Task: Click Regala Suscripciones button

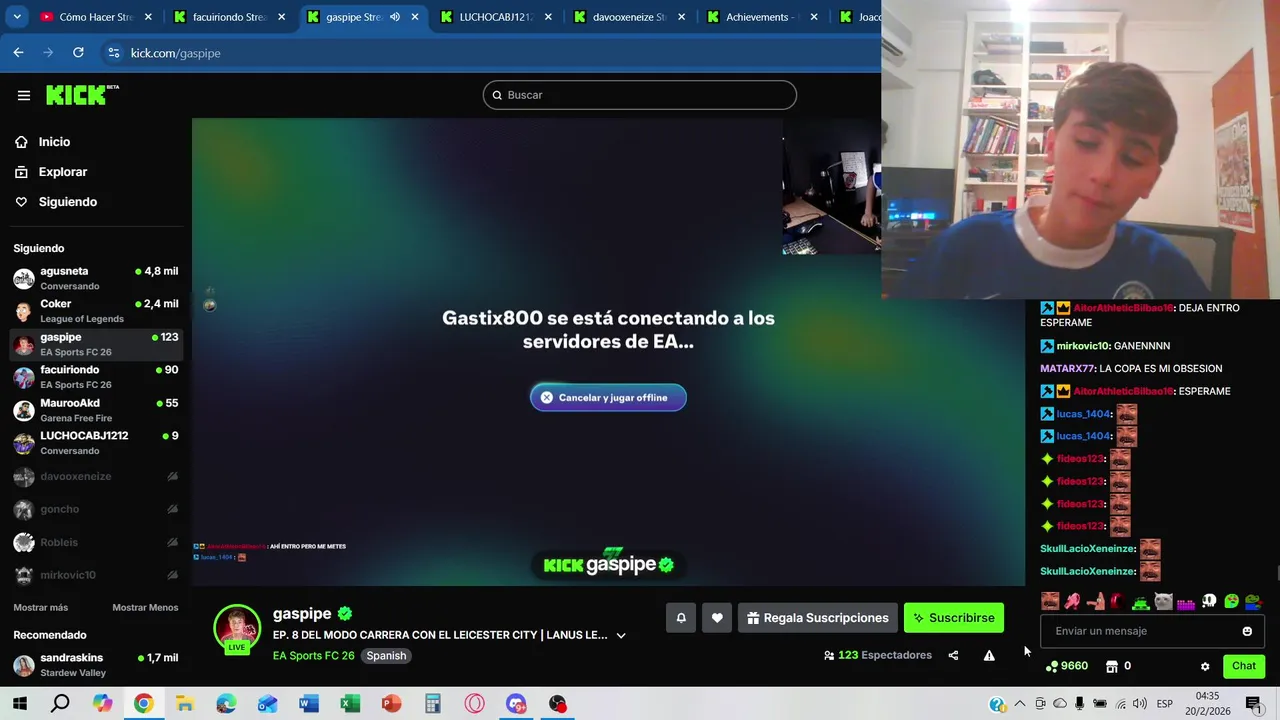Action: (x=817, y=618)
